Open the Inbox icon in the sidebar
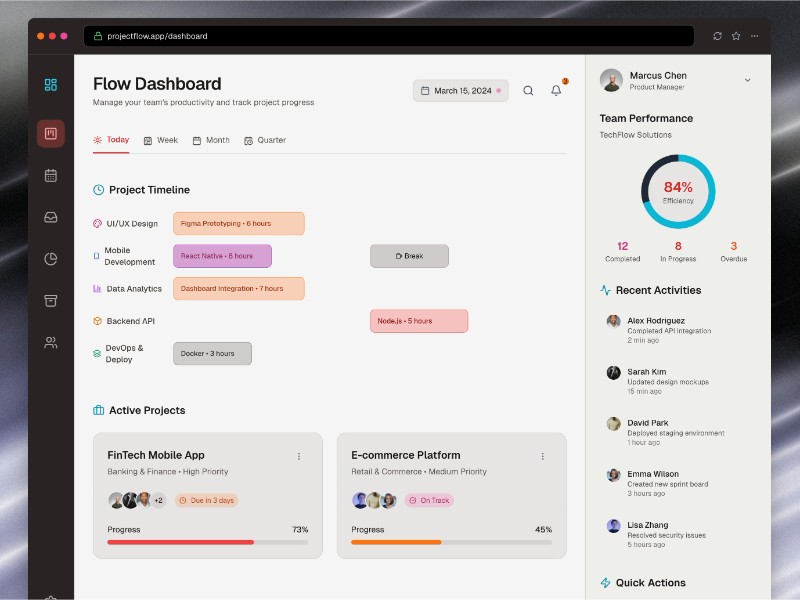 51,216
